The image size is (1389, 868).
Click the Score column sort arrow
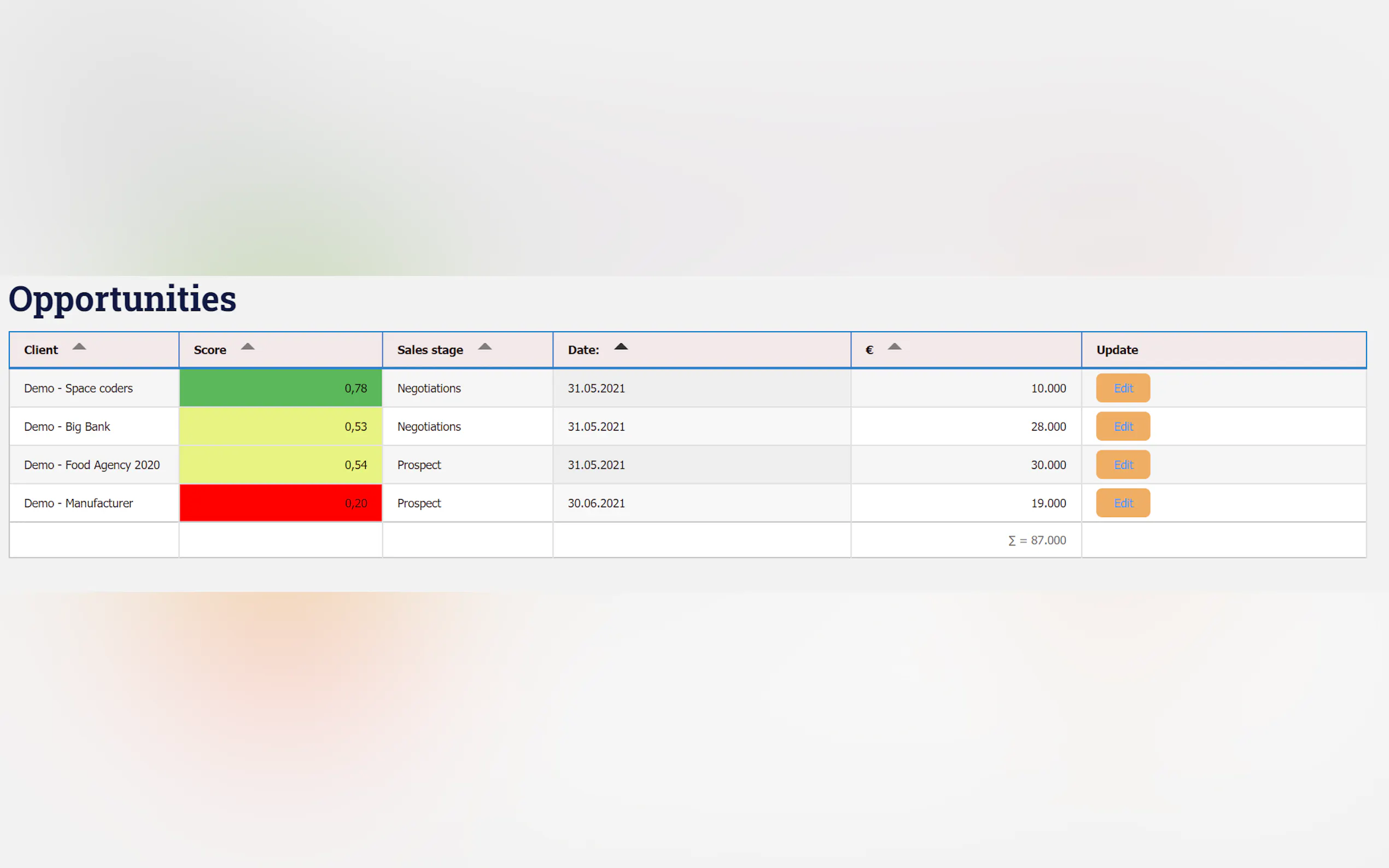pyautogui.click(x=248, y=347)
